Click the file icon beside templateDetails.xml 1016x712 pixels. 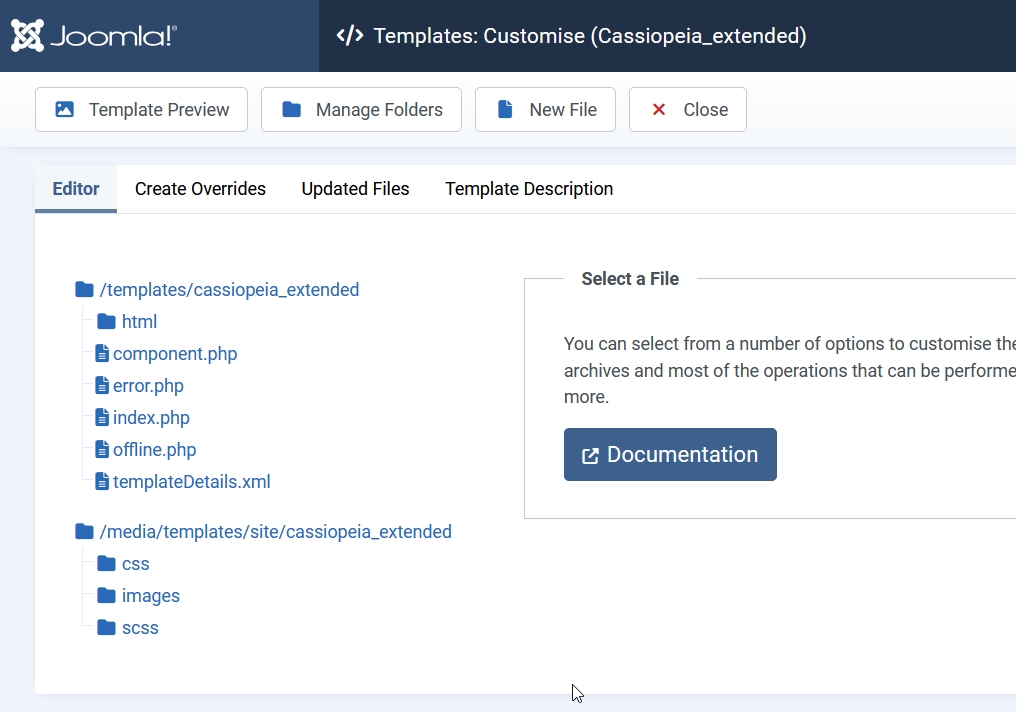point(102,482)
